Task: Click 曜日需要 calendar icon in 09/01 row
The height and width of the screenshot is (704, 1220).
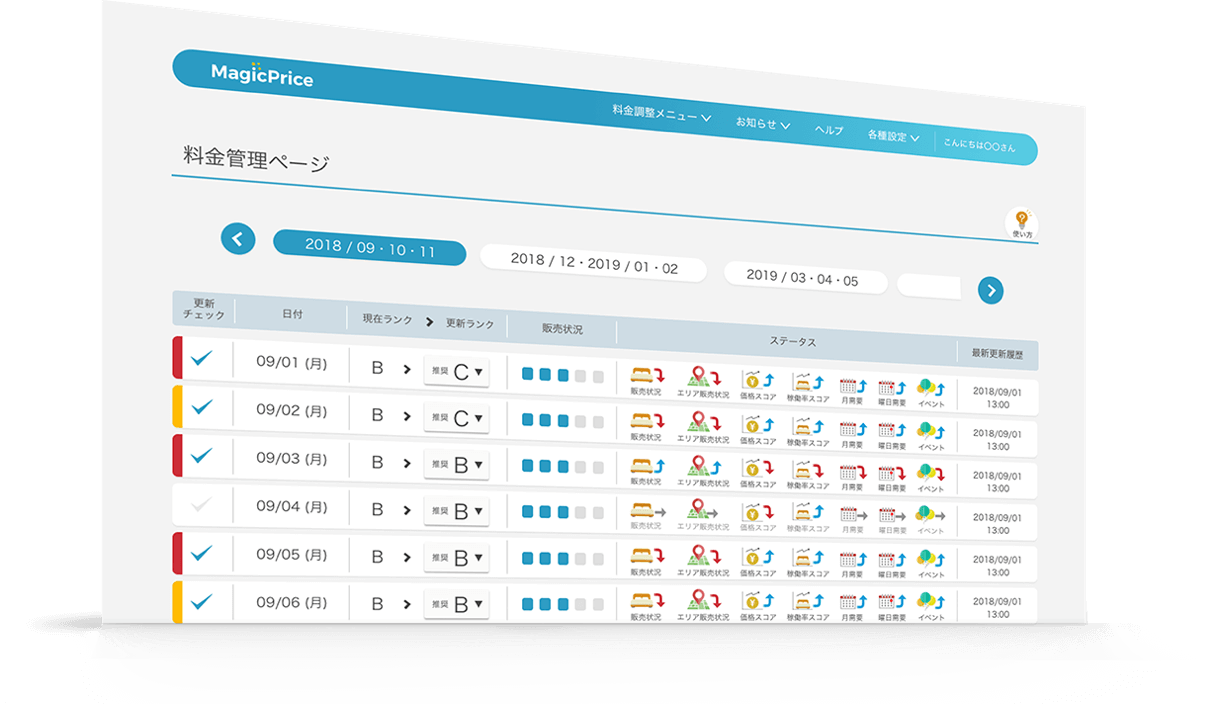Action: coord(891,388)
